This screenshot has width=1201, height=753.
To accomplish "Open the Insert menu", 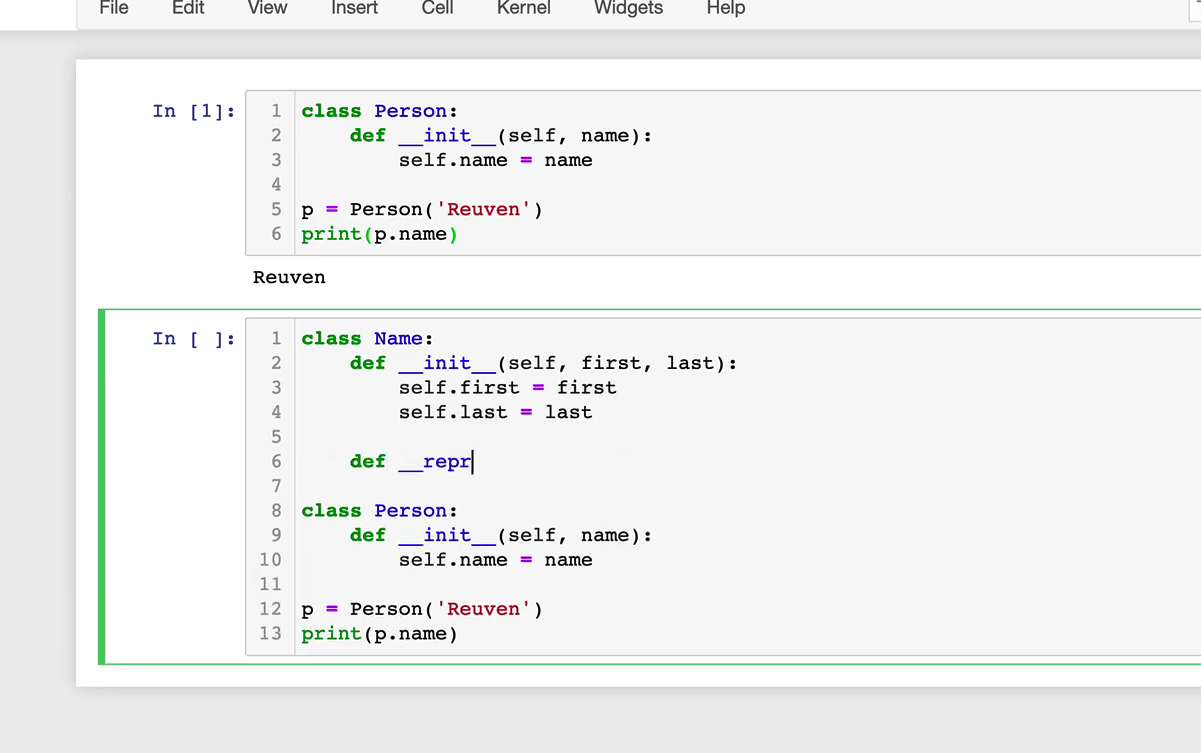I will [354, 9].
